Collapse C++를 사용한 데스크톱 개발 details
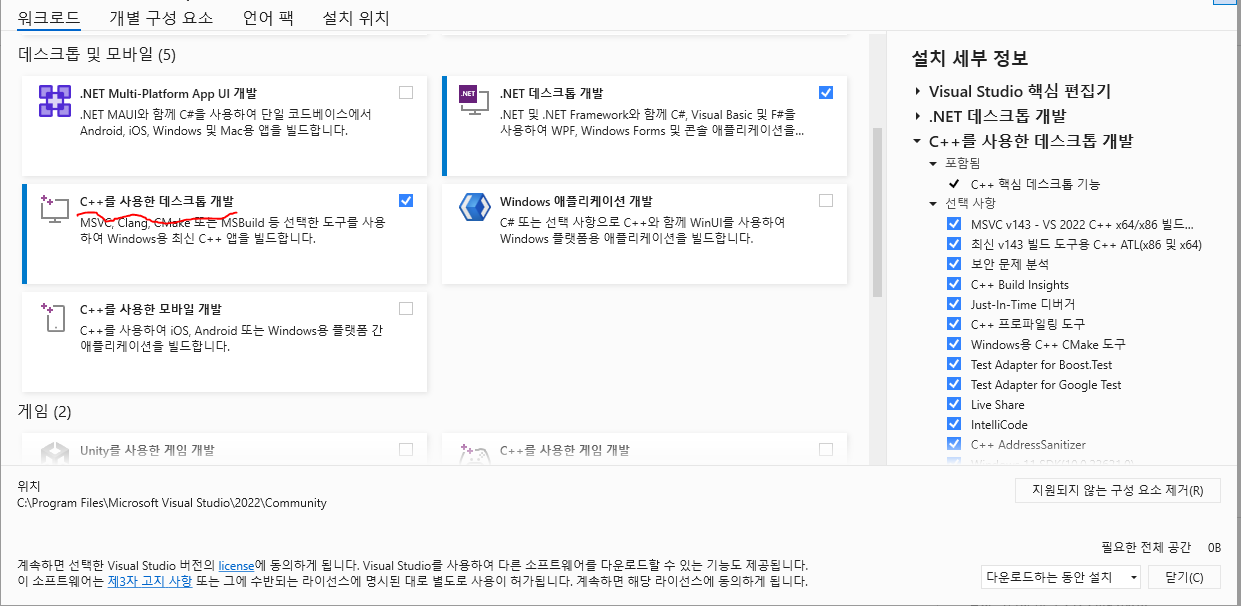The image size is (1241, 606). [x=917, y=141]
